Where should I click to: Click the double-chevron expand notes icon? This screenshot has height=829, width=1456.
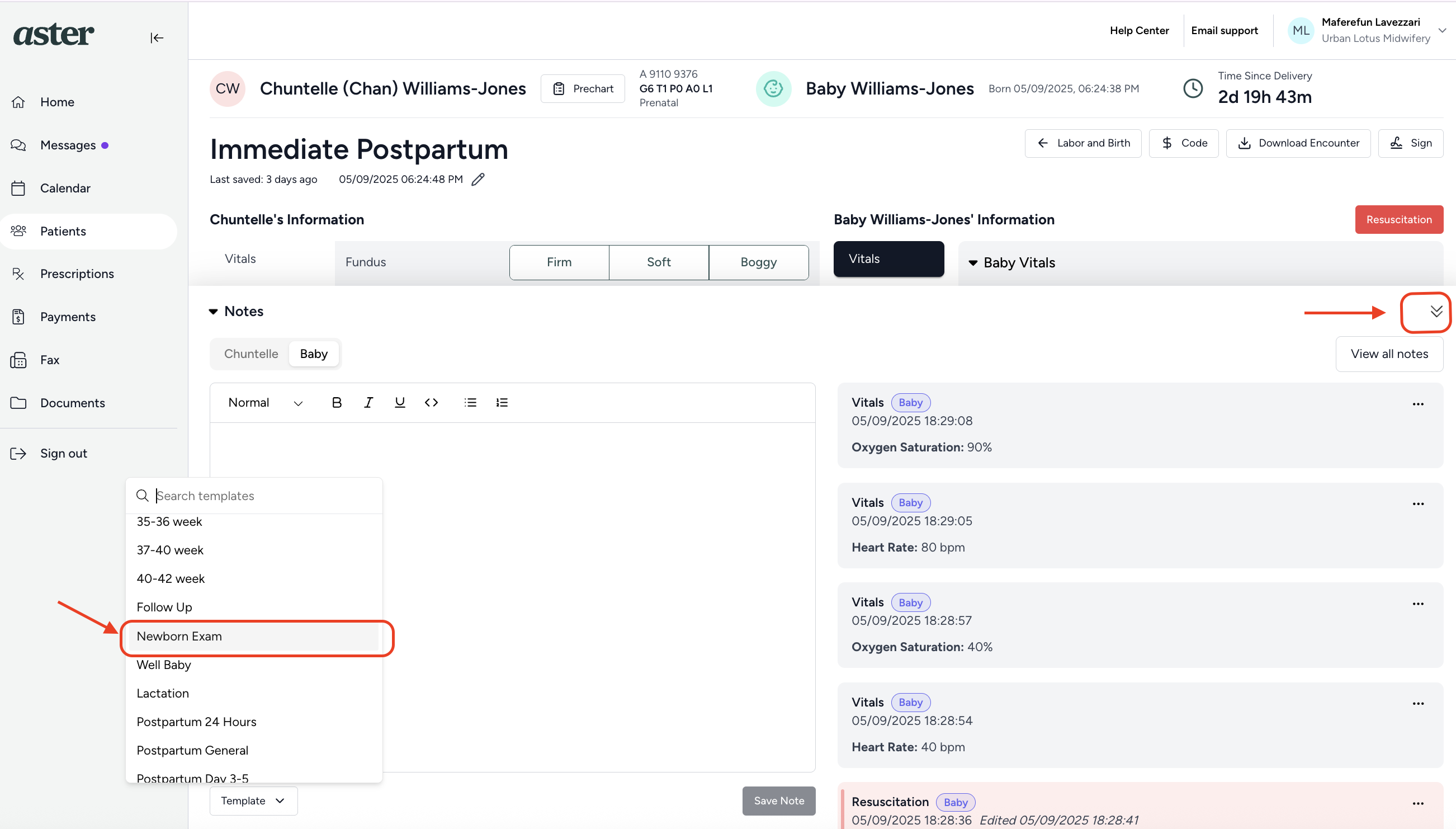pos(1436,311)
